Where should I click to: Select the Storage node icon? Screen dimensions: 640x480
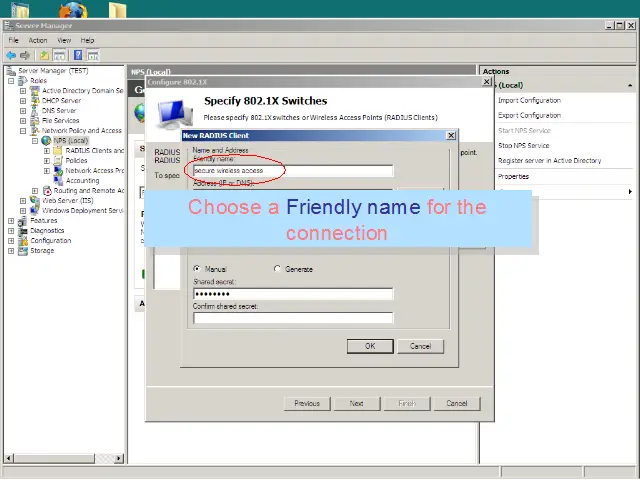(23, 251)
